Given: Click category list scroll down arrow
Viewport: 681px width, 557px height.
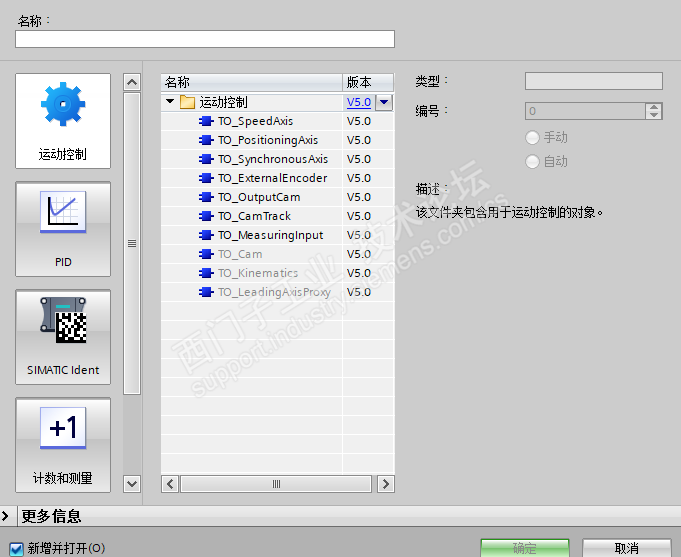Looking at the screenshot, I should (132, 484).
